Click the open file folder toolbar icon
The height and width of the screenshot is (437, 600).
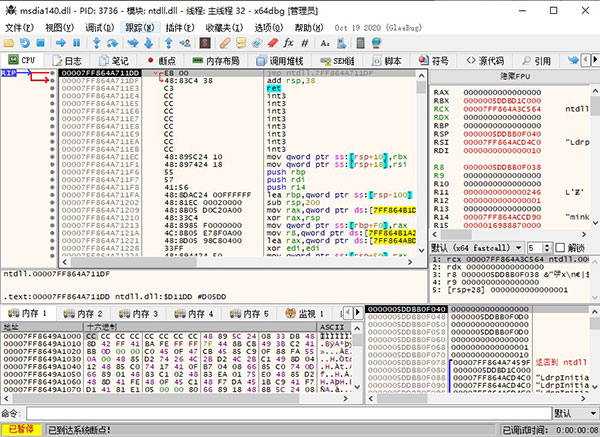[8, 43]
